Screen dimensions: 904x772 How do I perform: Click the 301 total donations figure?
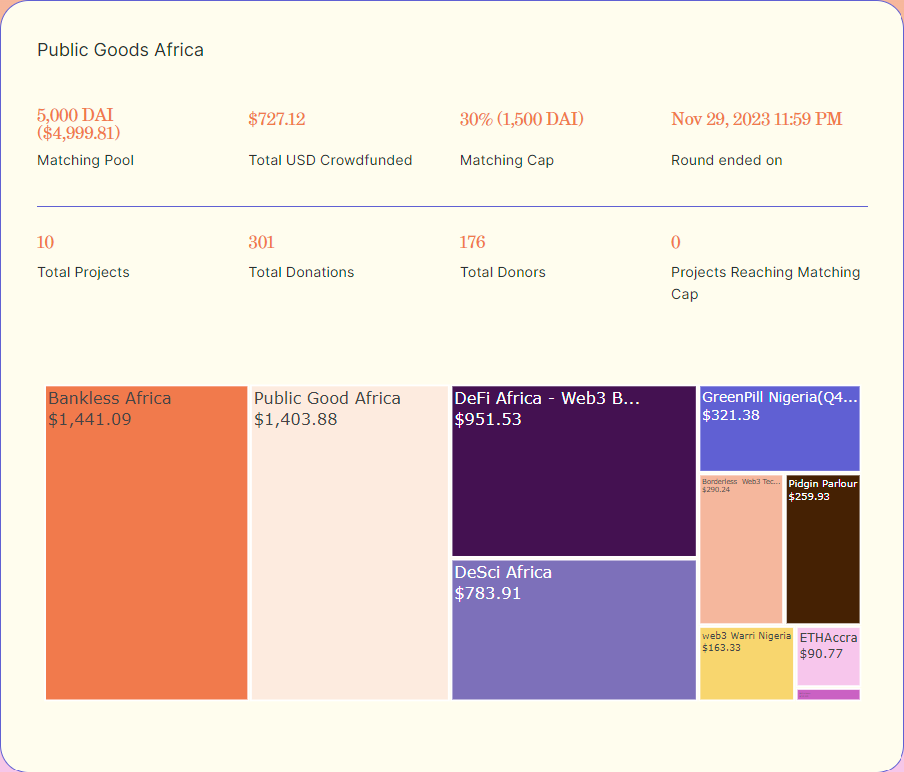coord(261,242)
